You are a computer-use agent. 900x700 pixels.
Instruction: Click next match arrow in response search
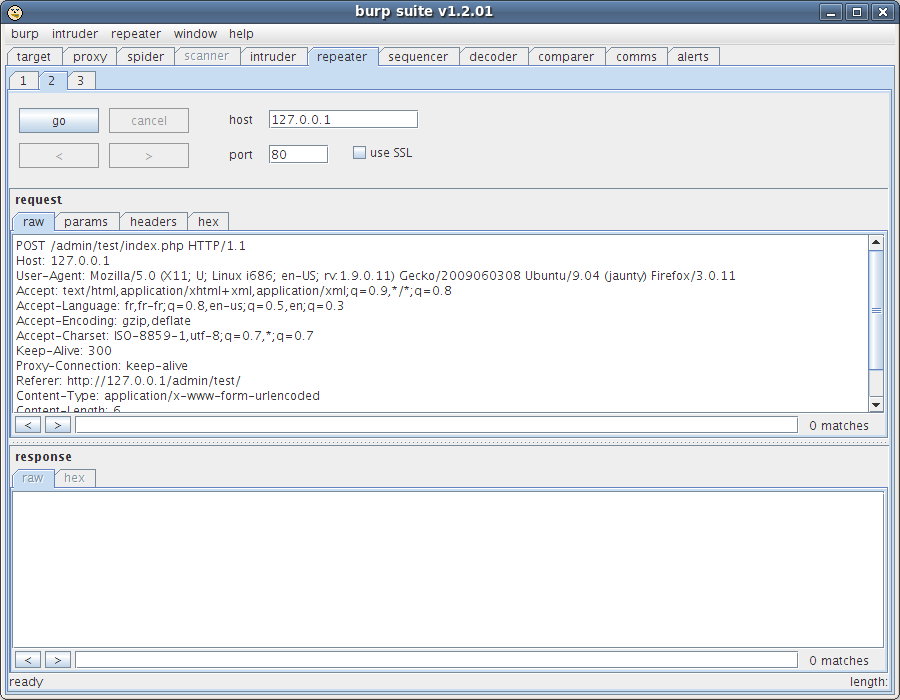click(x=58, y=660)
